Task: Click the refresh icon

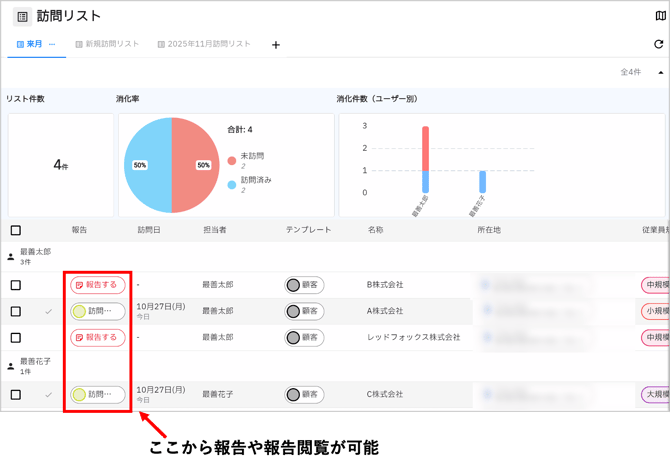Action: (658, 45)
